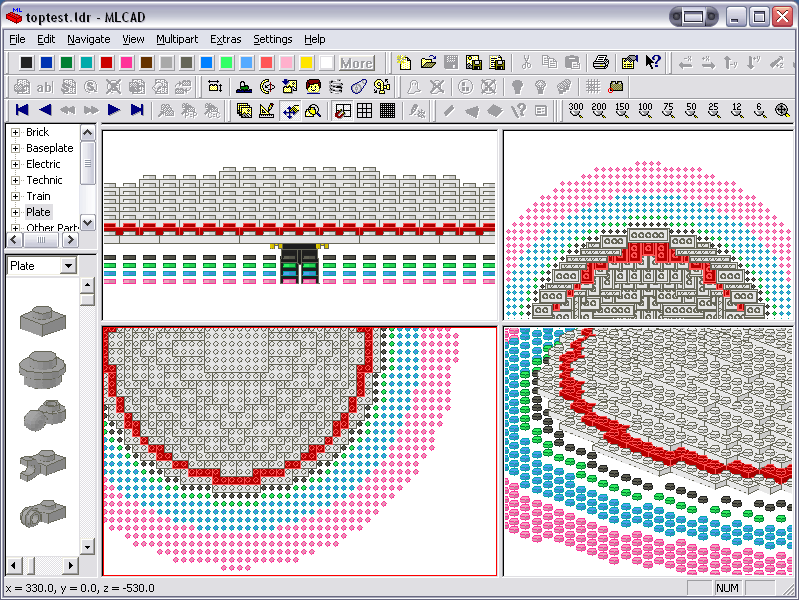Click the zoom magnifier mode icon
This screenshot has height=600, width=799.
tap(313, 111)
